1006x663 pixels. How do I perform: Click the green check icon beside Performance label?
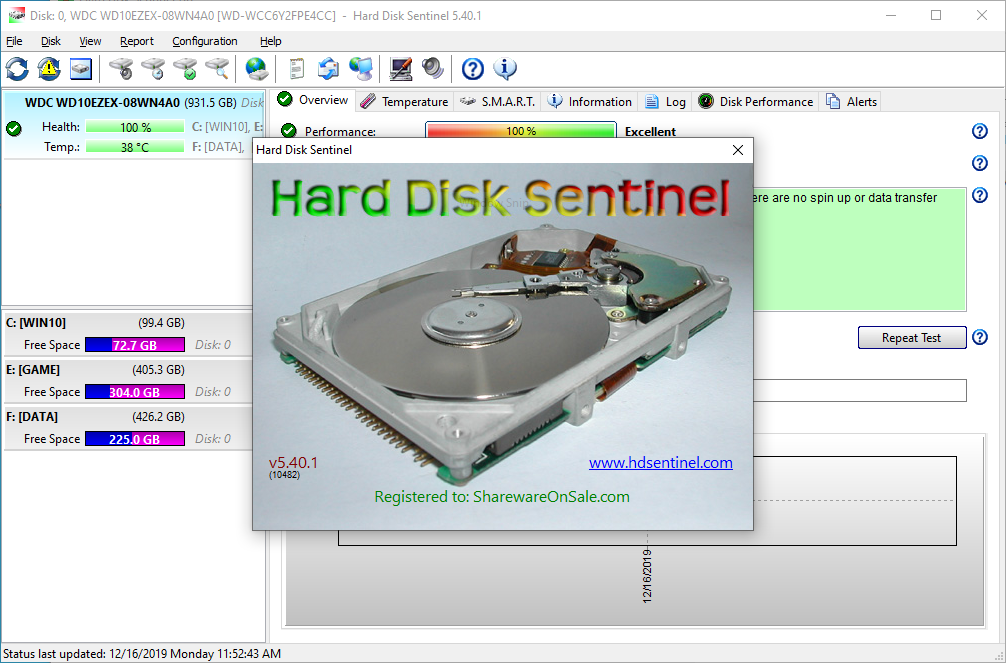pos(289,131)
